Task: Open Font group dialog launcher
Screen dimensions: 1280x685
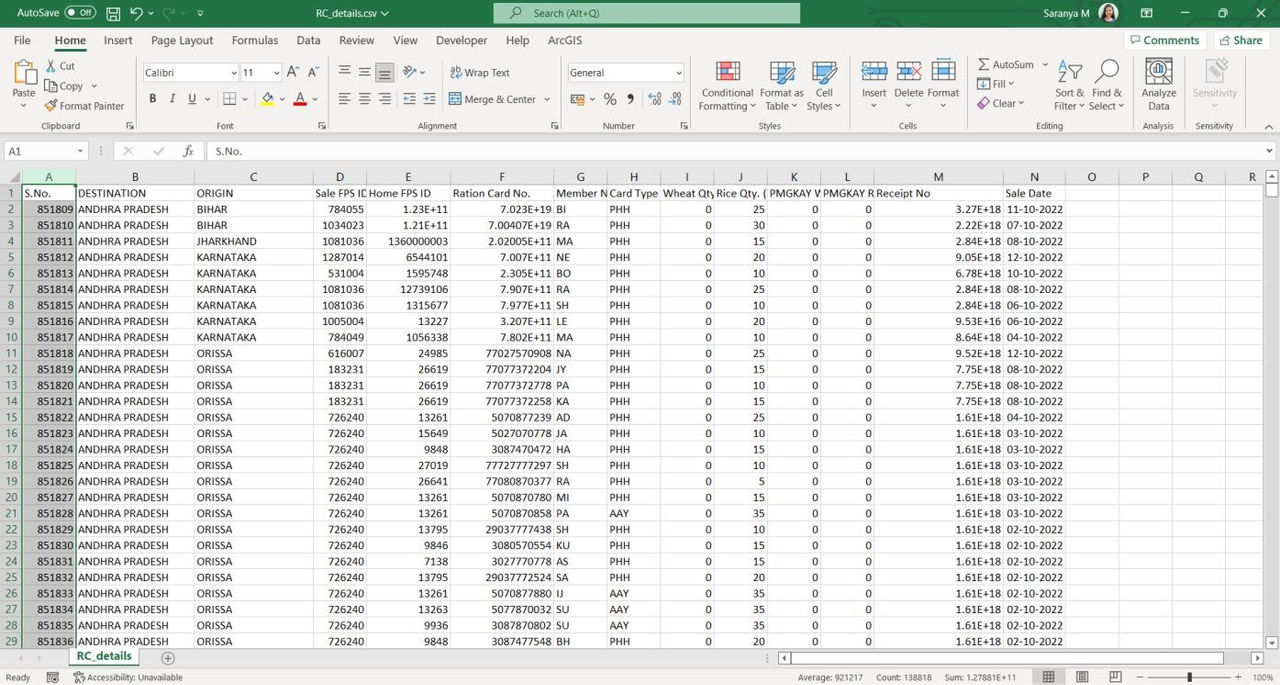Action: point(323,126)
